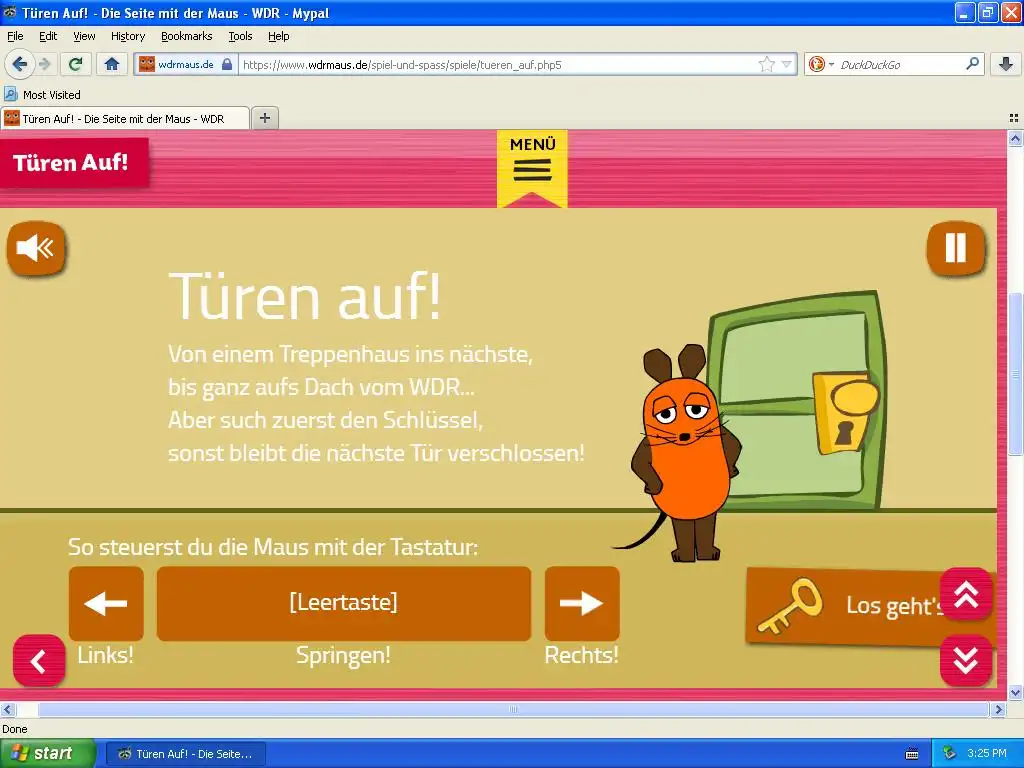Viewport: 1024px width, 768px height.
Task: Open a new tab with plus button
Action: pos(264,118)
